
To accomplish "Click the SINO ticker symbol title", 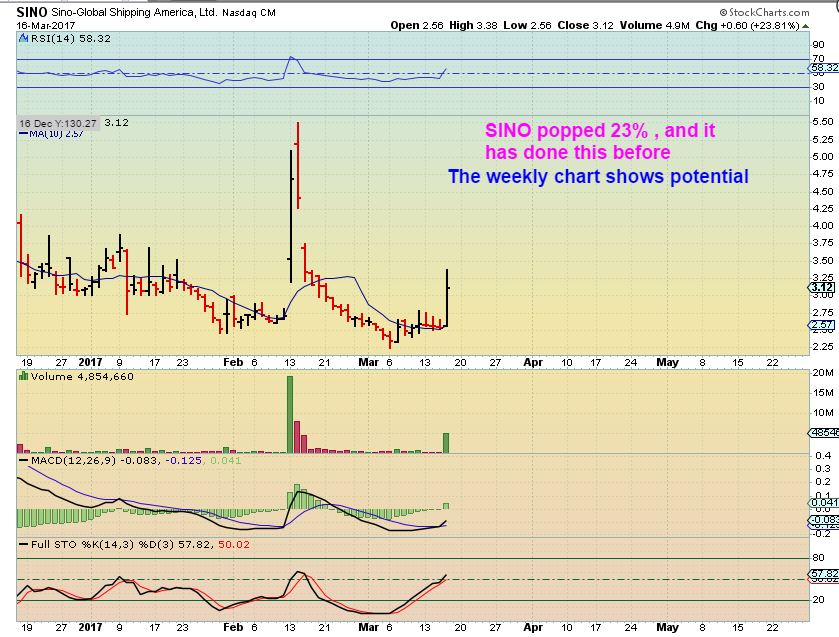I will tap(32, 12).
